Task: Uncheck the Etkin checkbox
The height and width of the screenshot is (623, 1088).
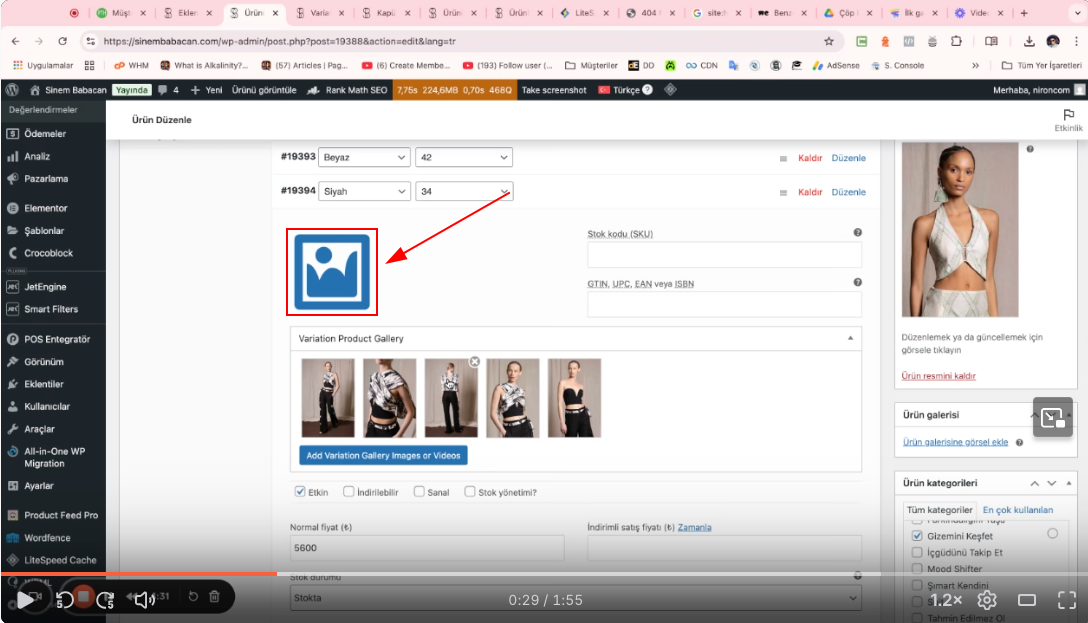Action: point(300,491)
